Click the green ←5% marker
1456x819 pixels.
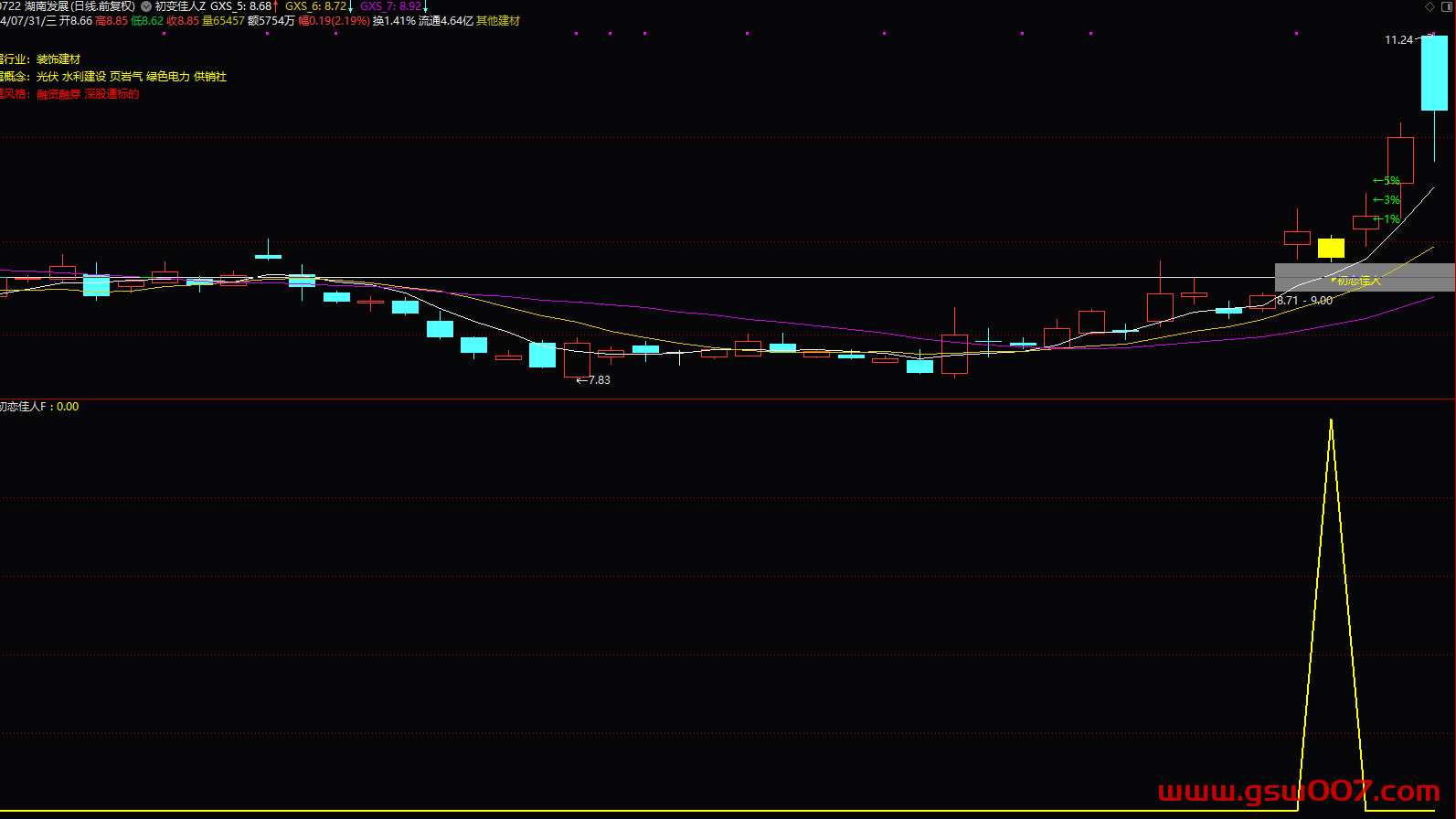pos(1387,181)
